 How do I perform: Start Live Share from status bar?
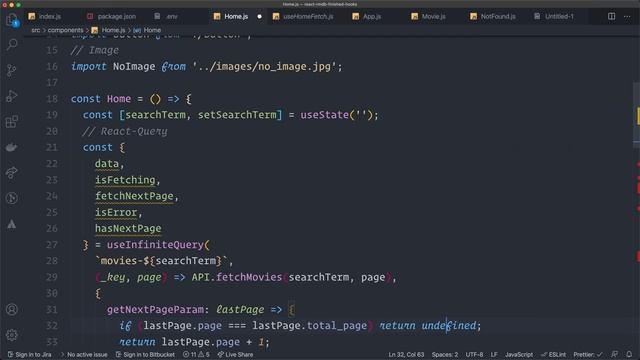click(x=236, y=354)
